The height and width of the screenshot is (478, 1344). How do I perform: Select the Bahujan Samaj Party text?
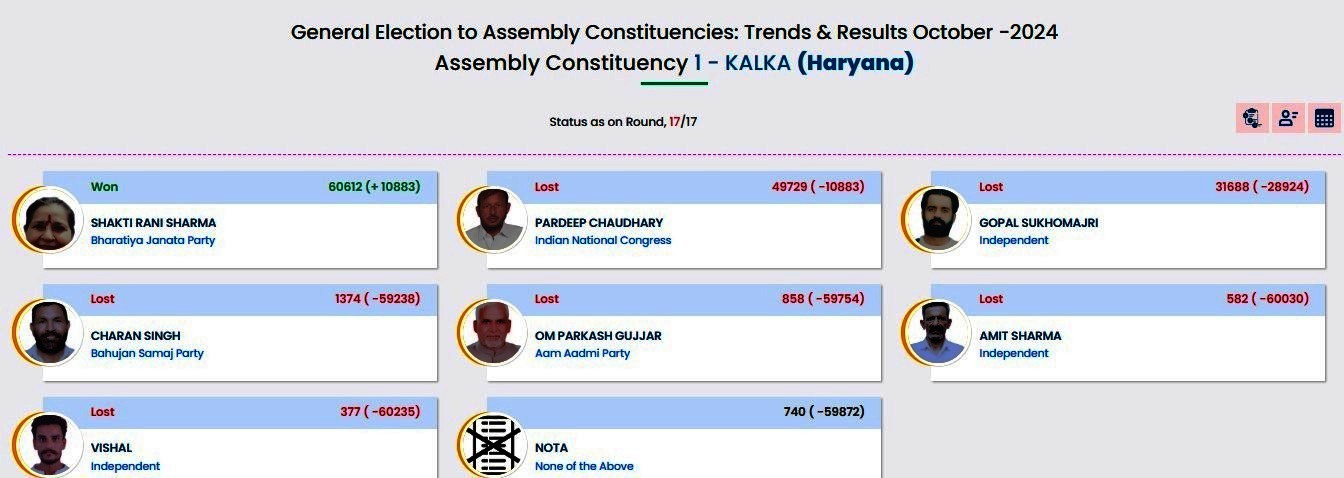(147, 354)
